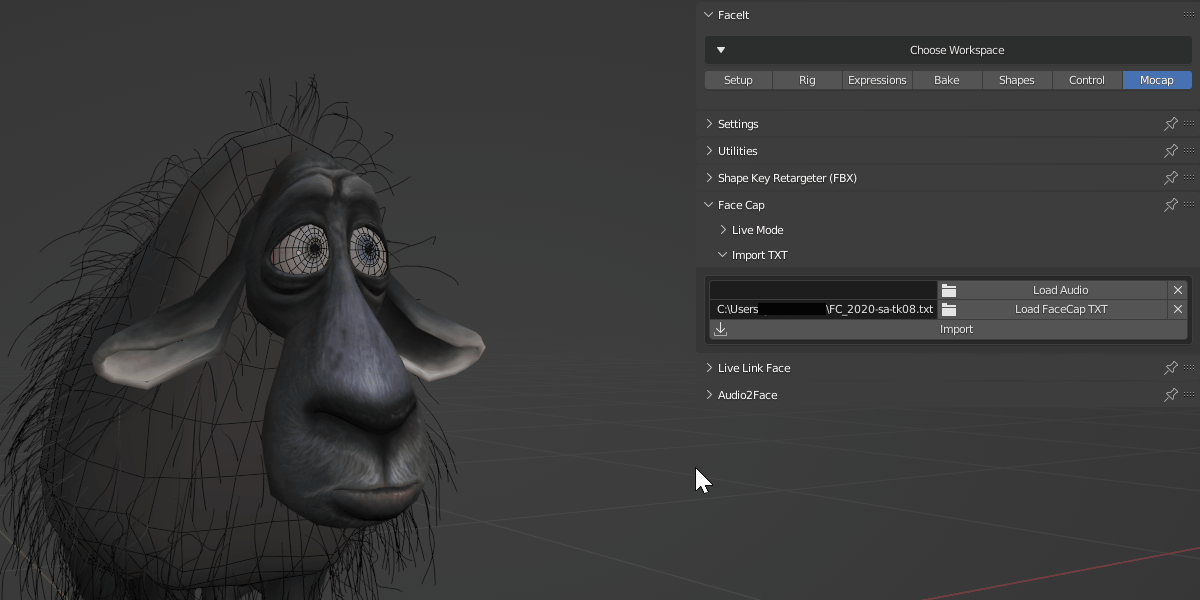Collapse the FaceIt panel

(x=709, y=15)
